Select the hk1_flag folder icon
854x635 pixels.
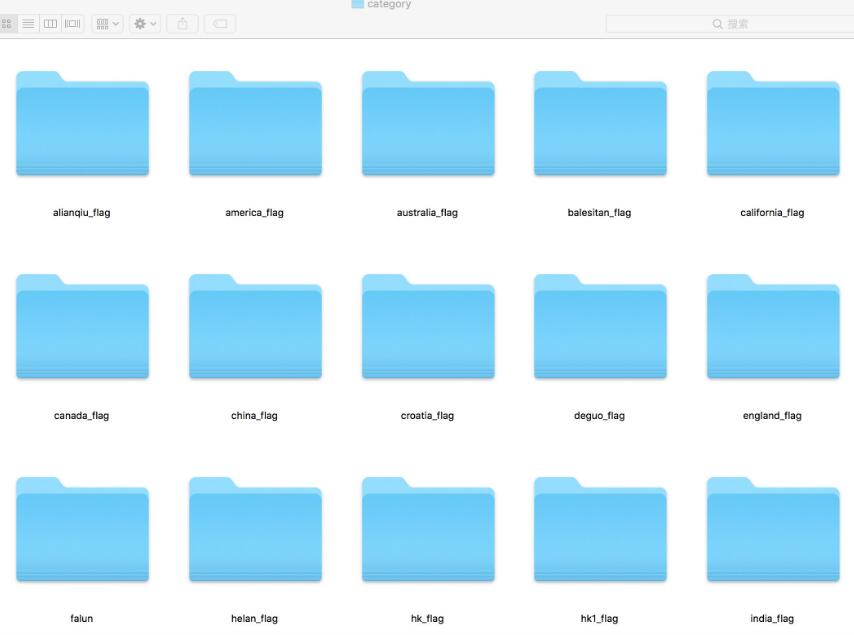click(x=600, y=529)
